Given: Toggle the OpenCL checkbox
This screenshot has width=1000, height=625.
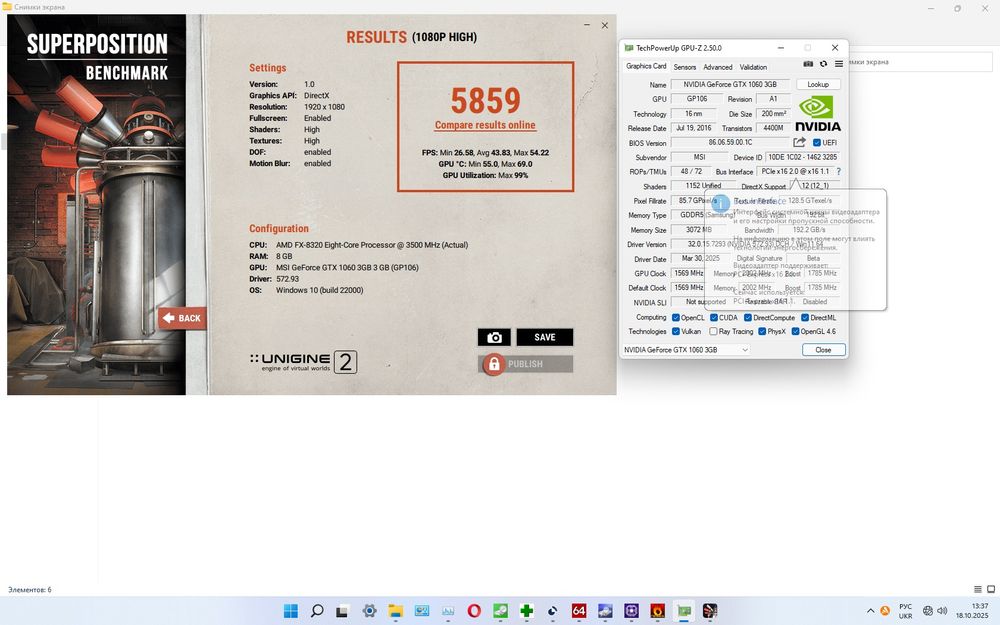Looking at the screenshot, I should point(675,318).
